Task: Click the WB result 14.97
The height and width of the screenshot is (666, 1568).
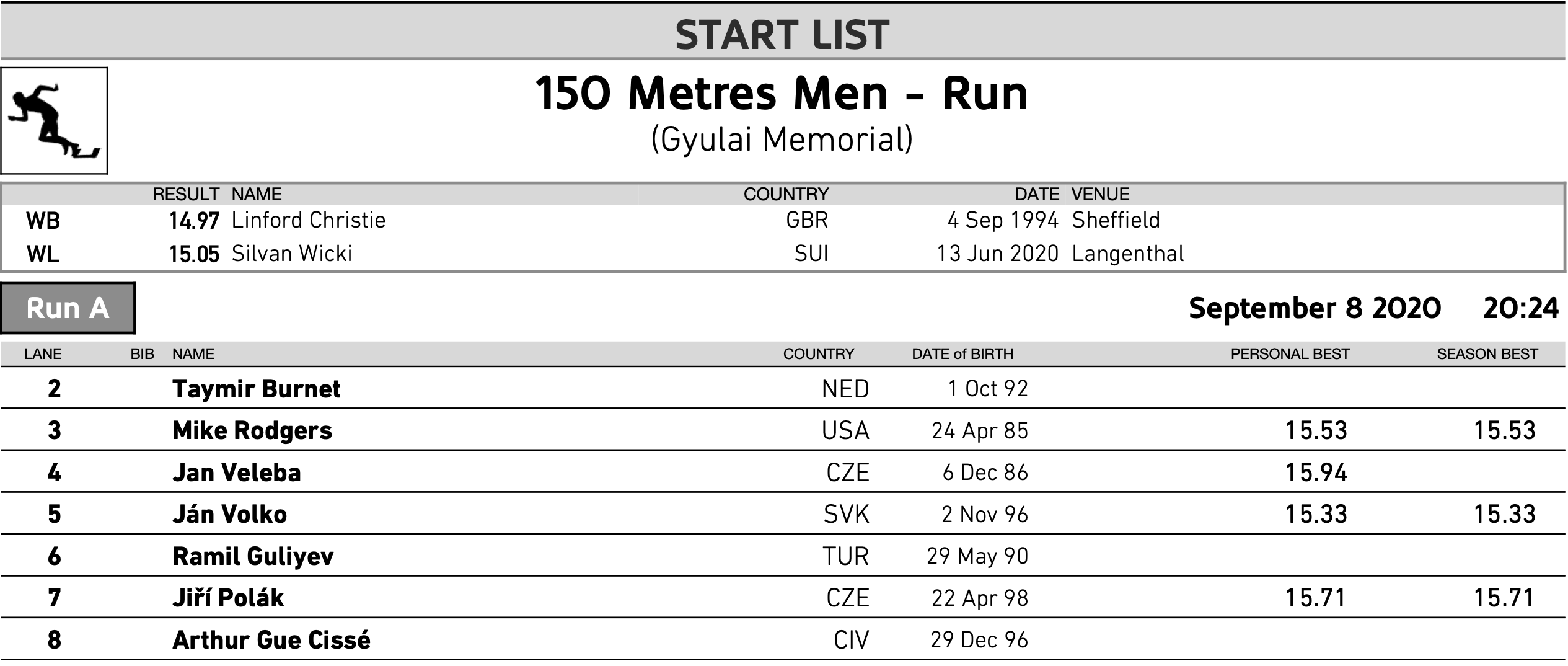Action: coord(195,221)
